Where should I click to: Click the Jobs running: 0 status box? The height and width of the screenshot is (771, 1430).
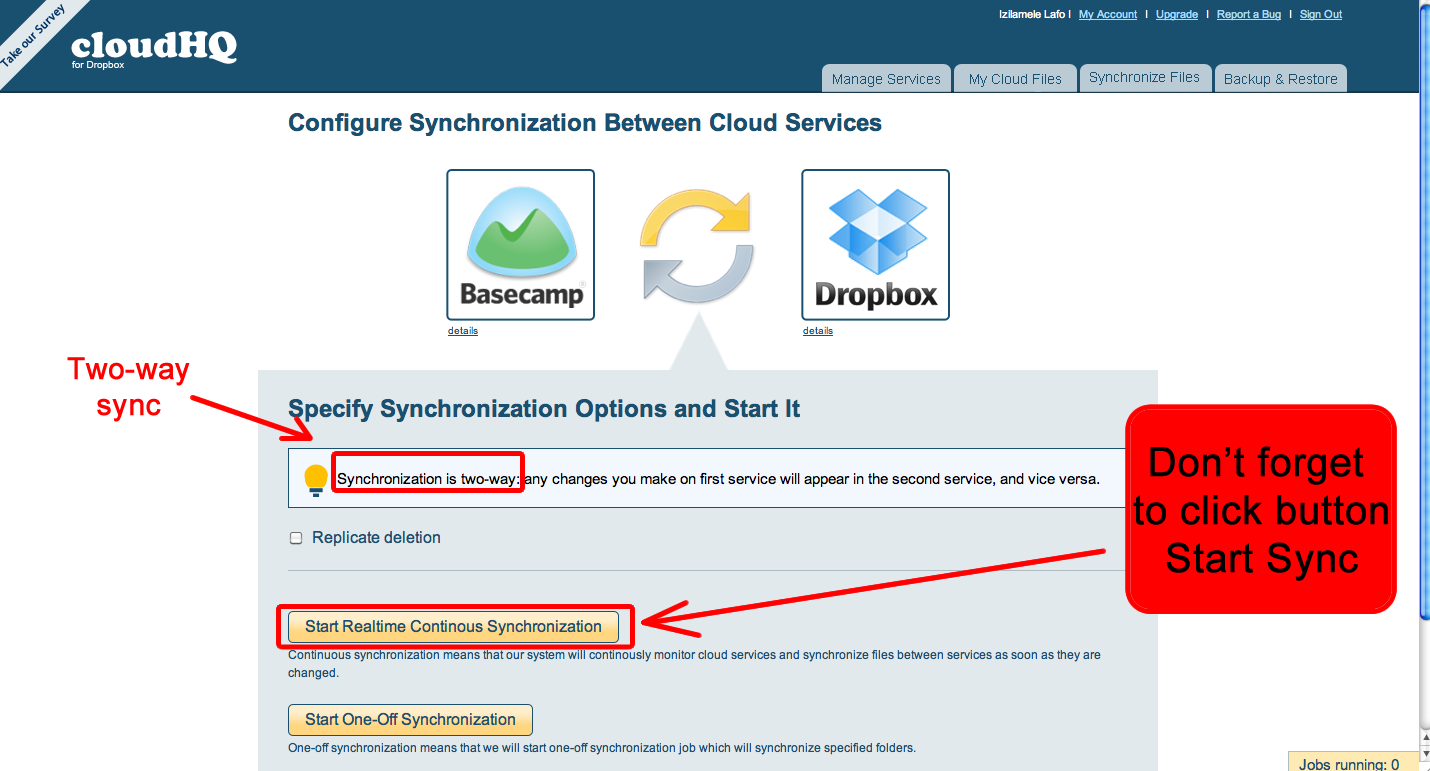[1353, 763]
